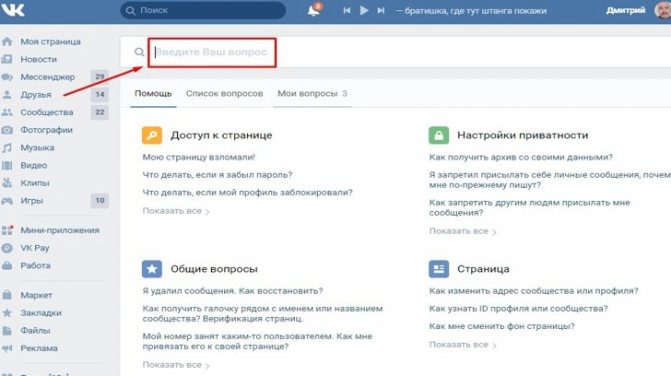
Task: Switch to the Мои вопросы tab
Action: click(312, 94)
